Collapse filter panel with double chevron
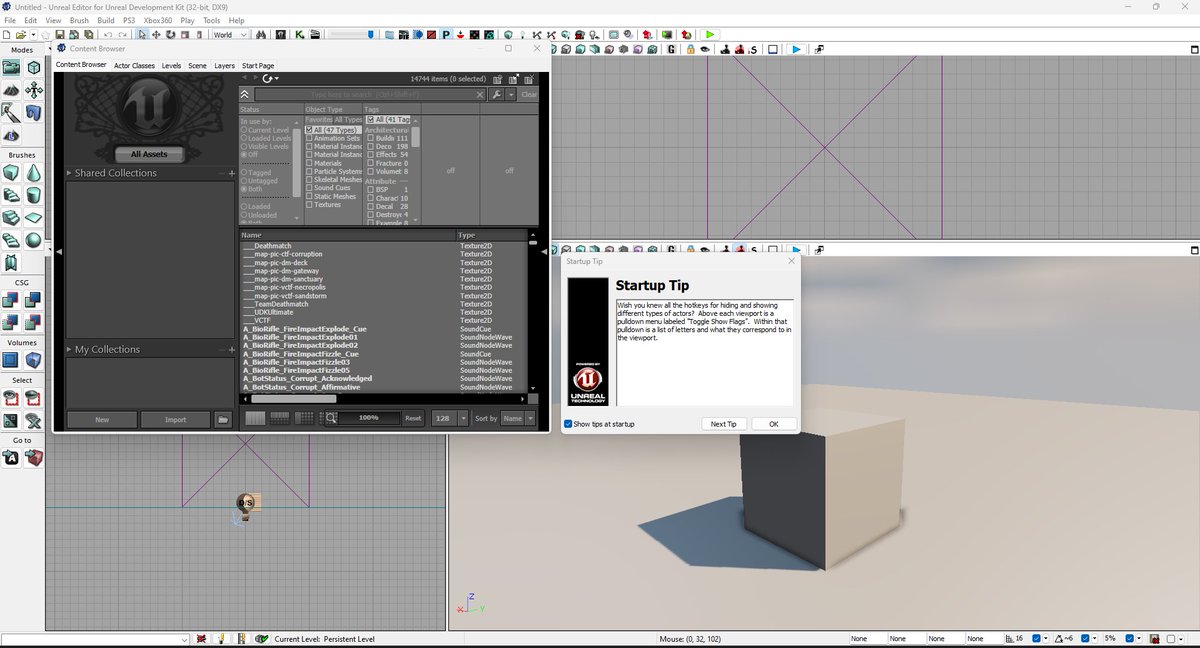 point(245,94)
